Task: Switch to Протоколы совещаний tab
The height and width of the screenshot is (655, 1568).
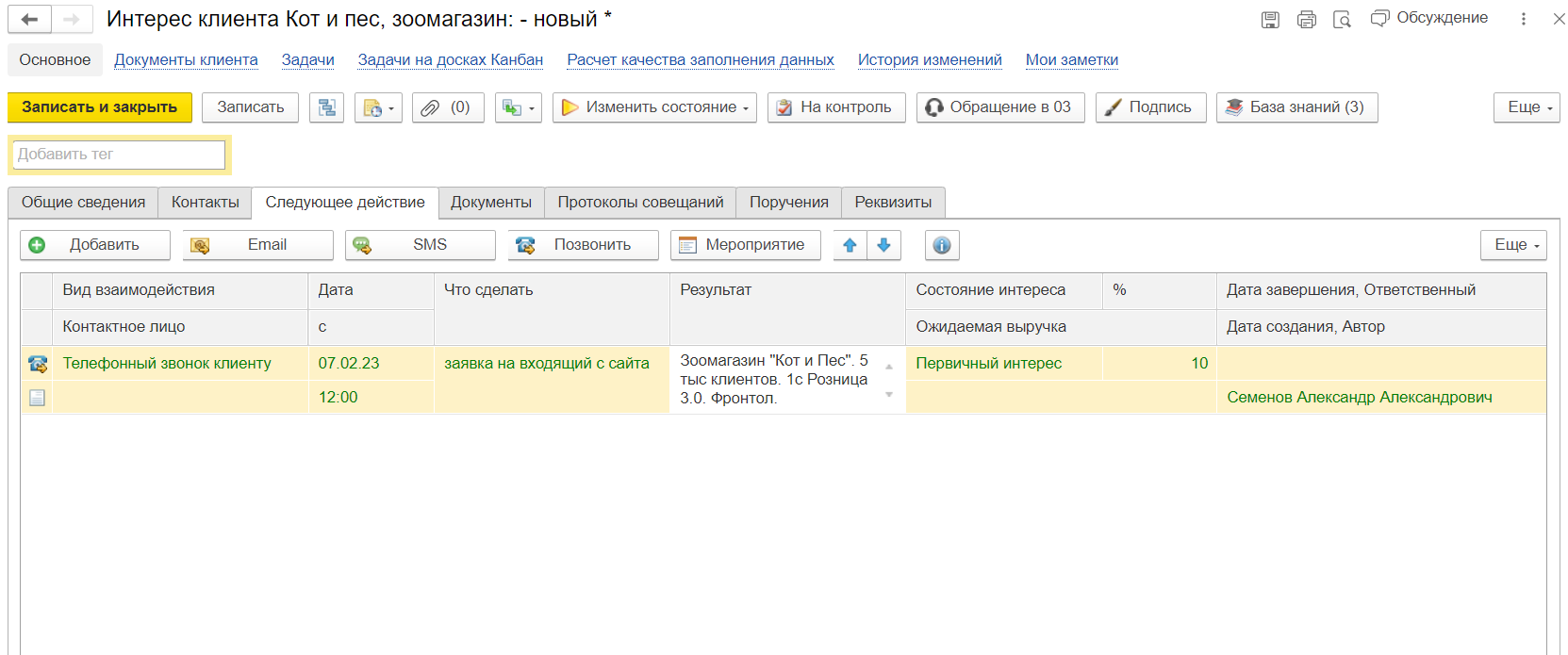Action: click(x=640, y=203)
